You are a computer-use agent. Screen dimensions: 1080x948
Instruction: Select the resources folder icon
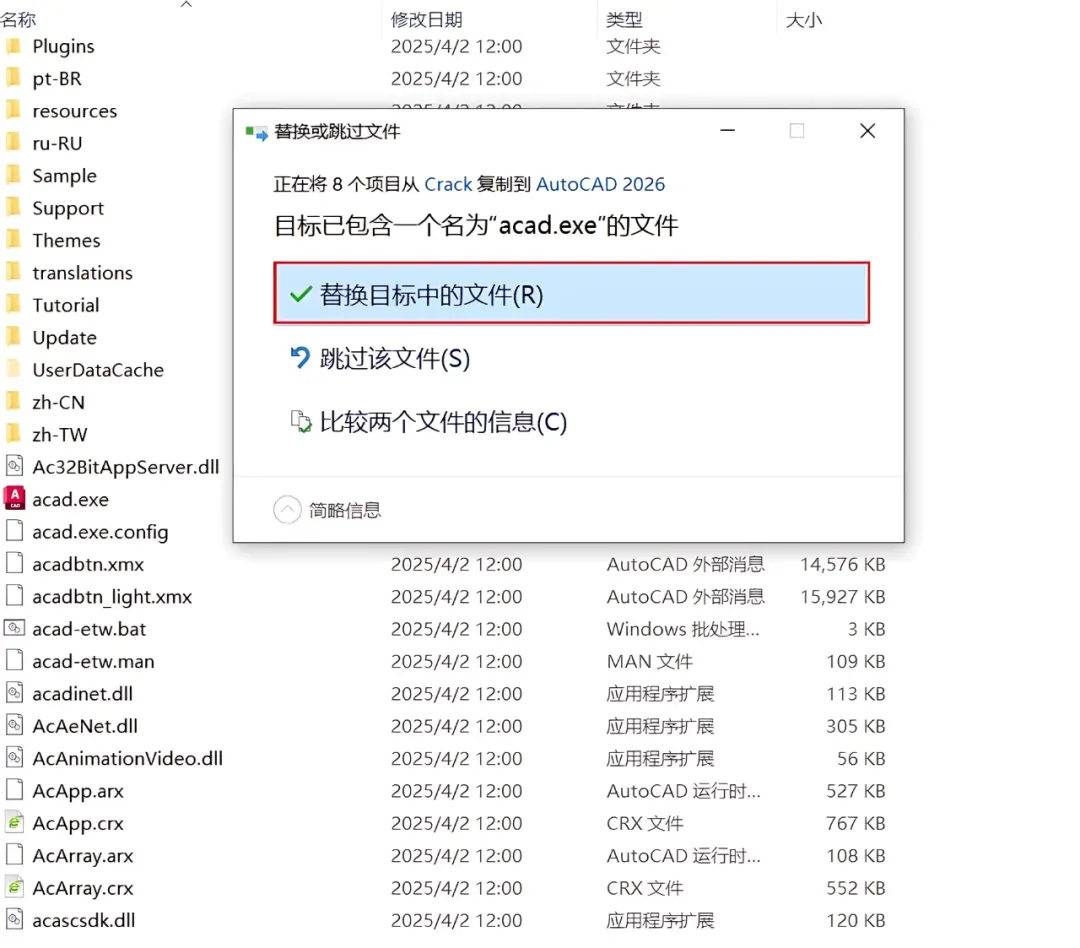[x=14, y=110]
